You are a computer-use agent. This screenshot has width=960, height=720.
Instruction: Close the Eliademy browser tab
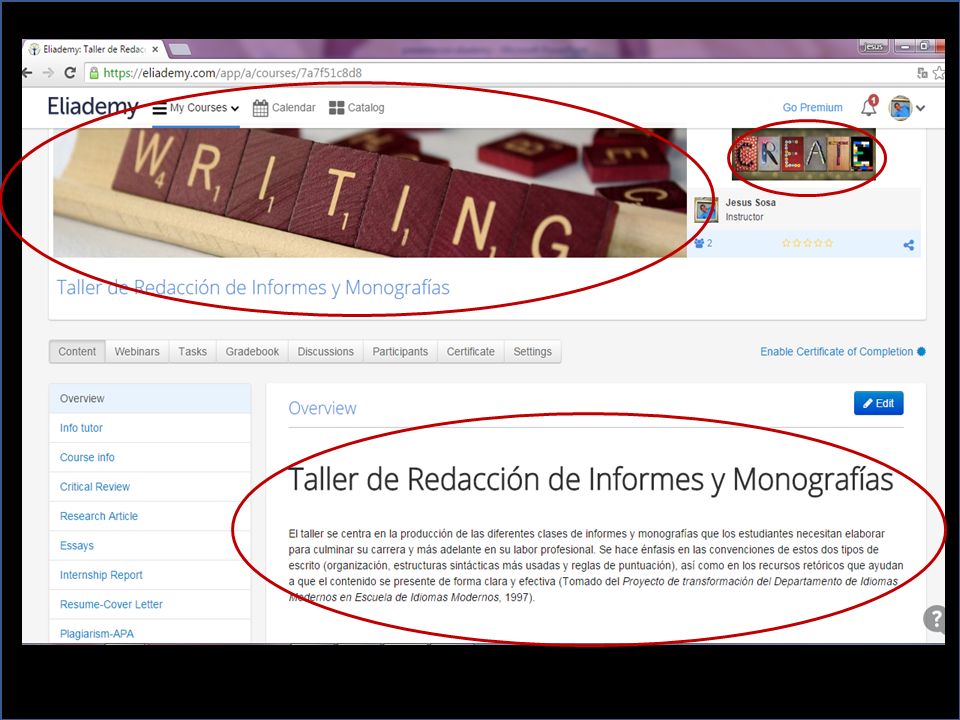pyautogui.click(x=155, y=49)
